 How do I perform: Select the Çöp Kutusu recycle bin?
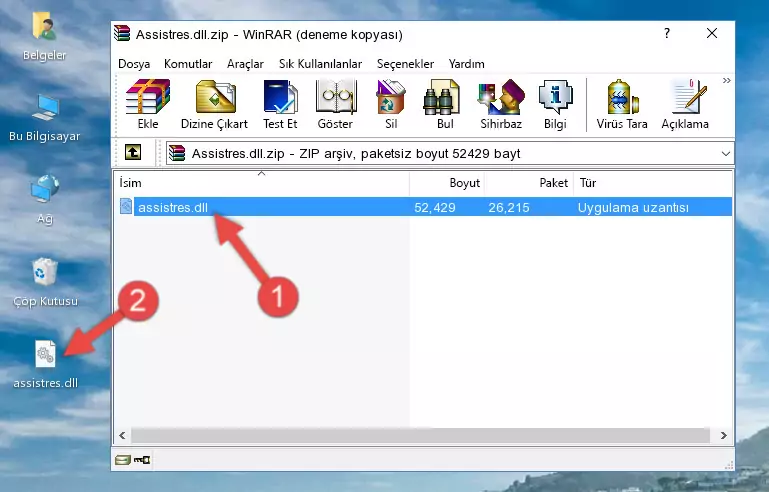pyautogui.click(x=45, y=282)
